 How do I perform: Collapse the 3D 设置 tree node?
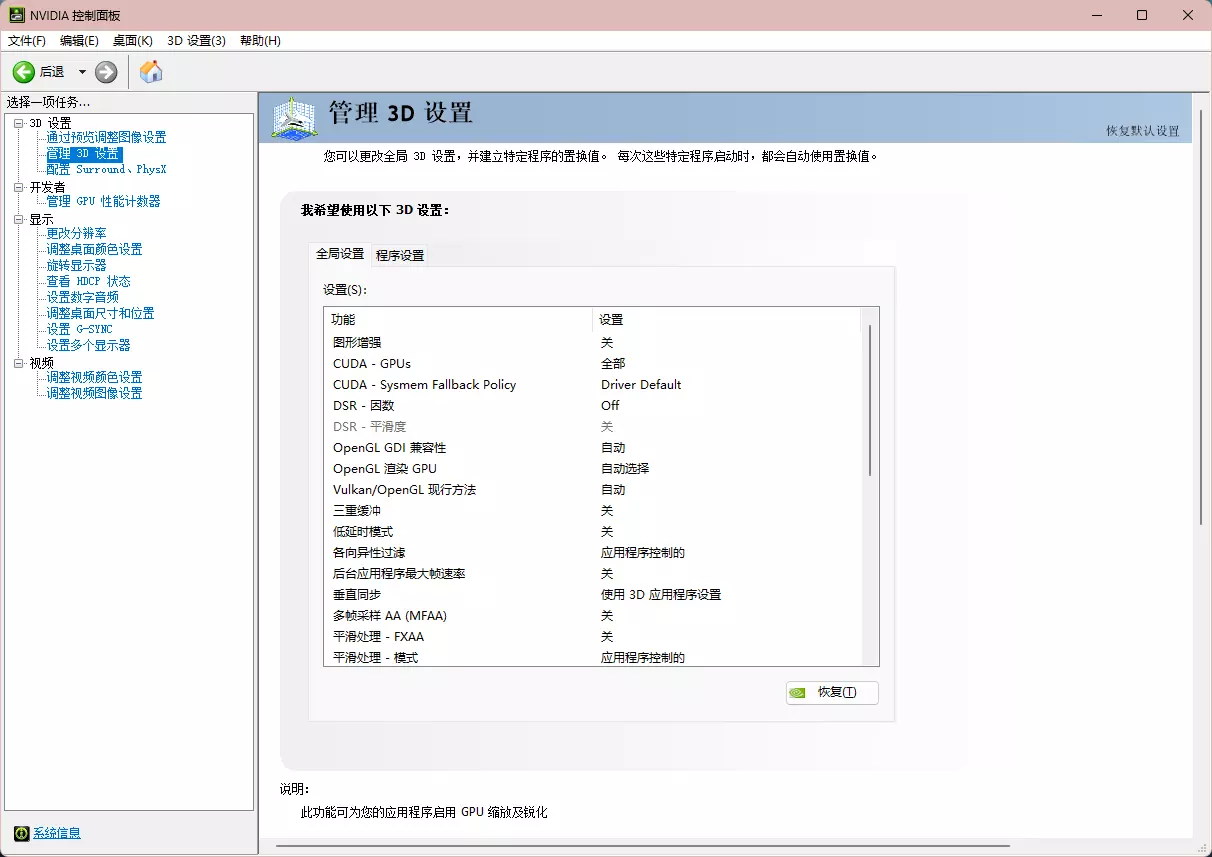pyautogui.click(x=18, y=123)
